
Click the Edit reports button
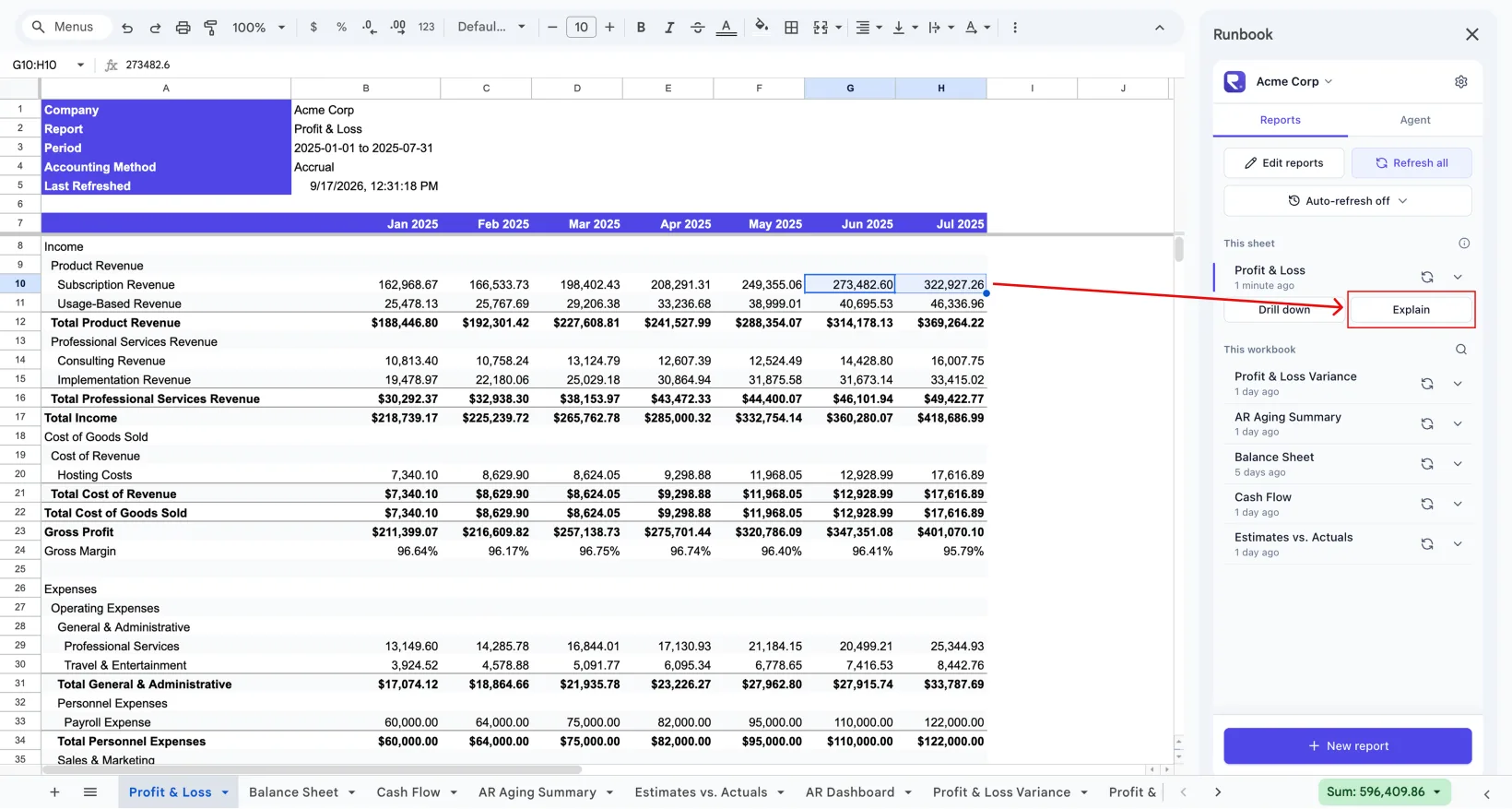[x=1283, y=163]
